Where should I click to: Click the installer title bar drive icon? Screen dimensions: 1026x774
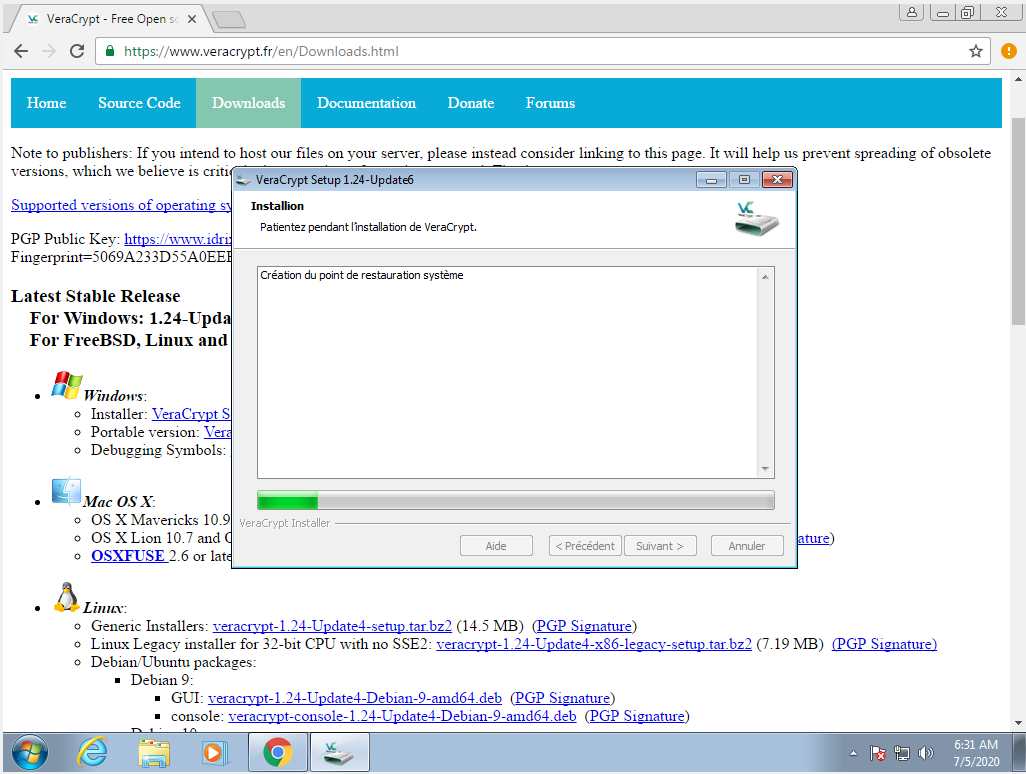coord(243,180)
